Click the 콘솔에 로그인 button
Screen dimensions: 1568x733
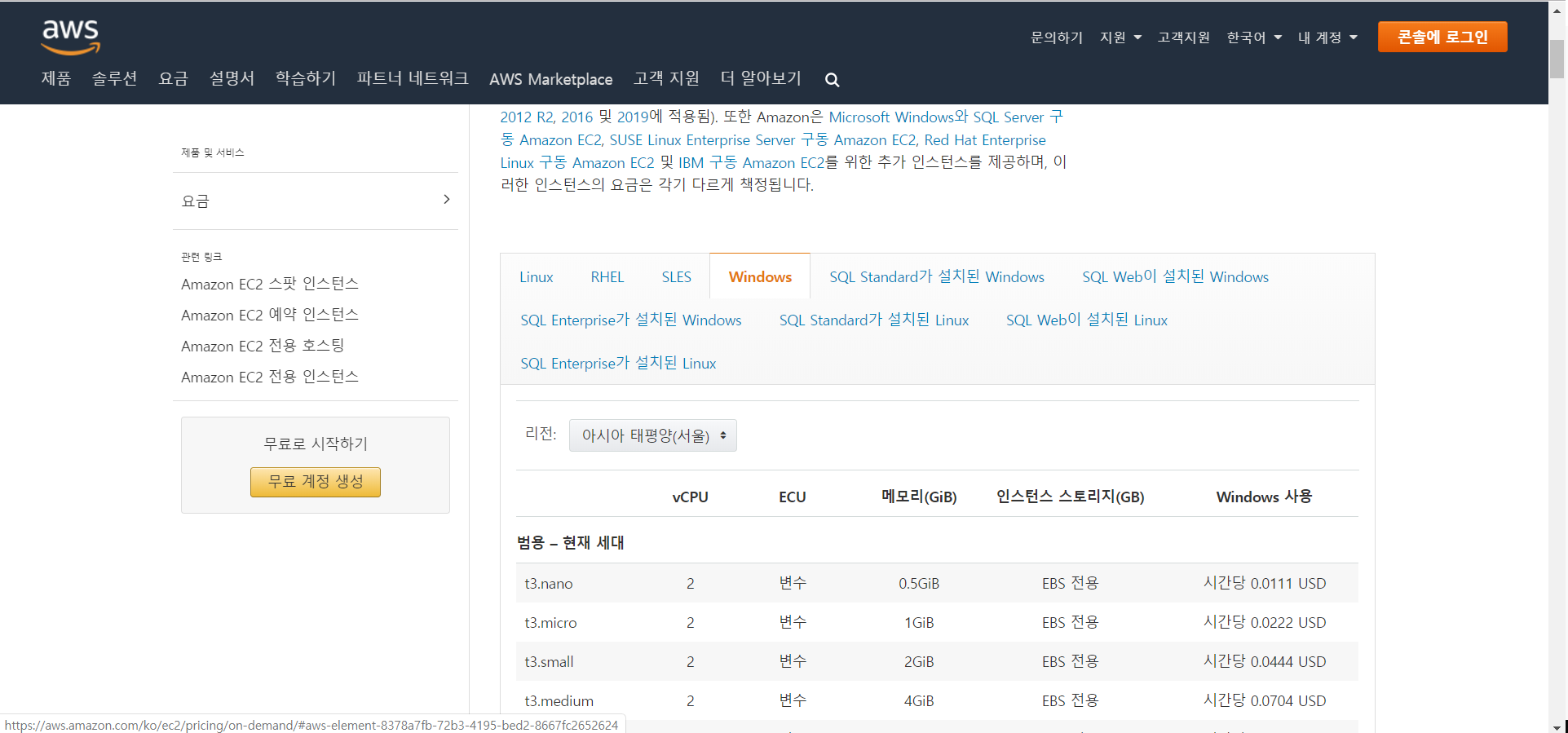pos(1442,37)
